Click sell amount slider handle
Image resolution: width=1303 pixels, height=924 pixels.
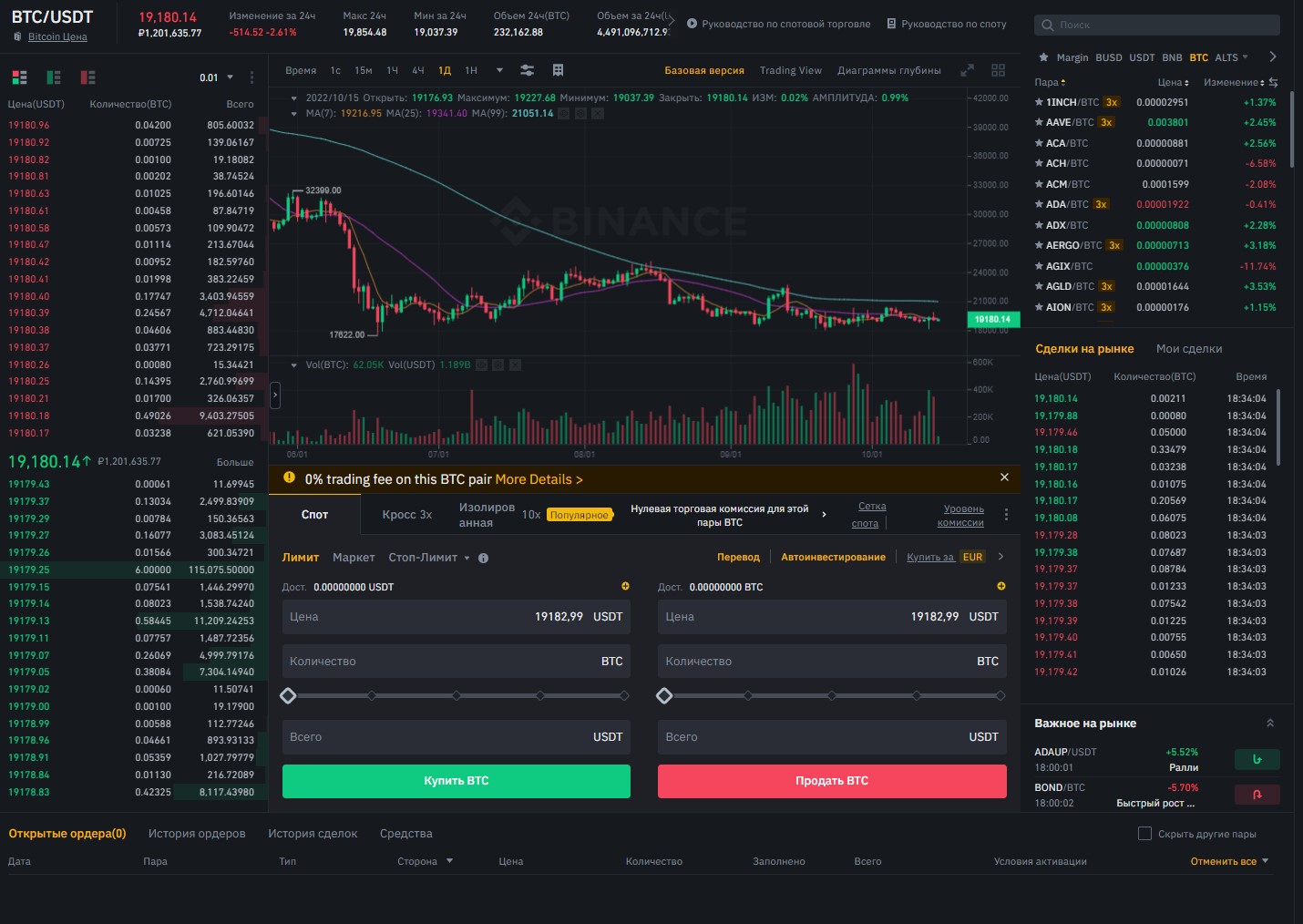point(664,695)
